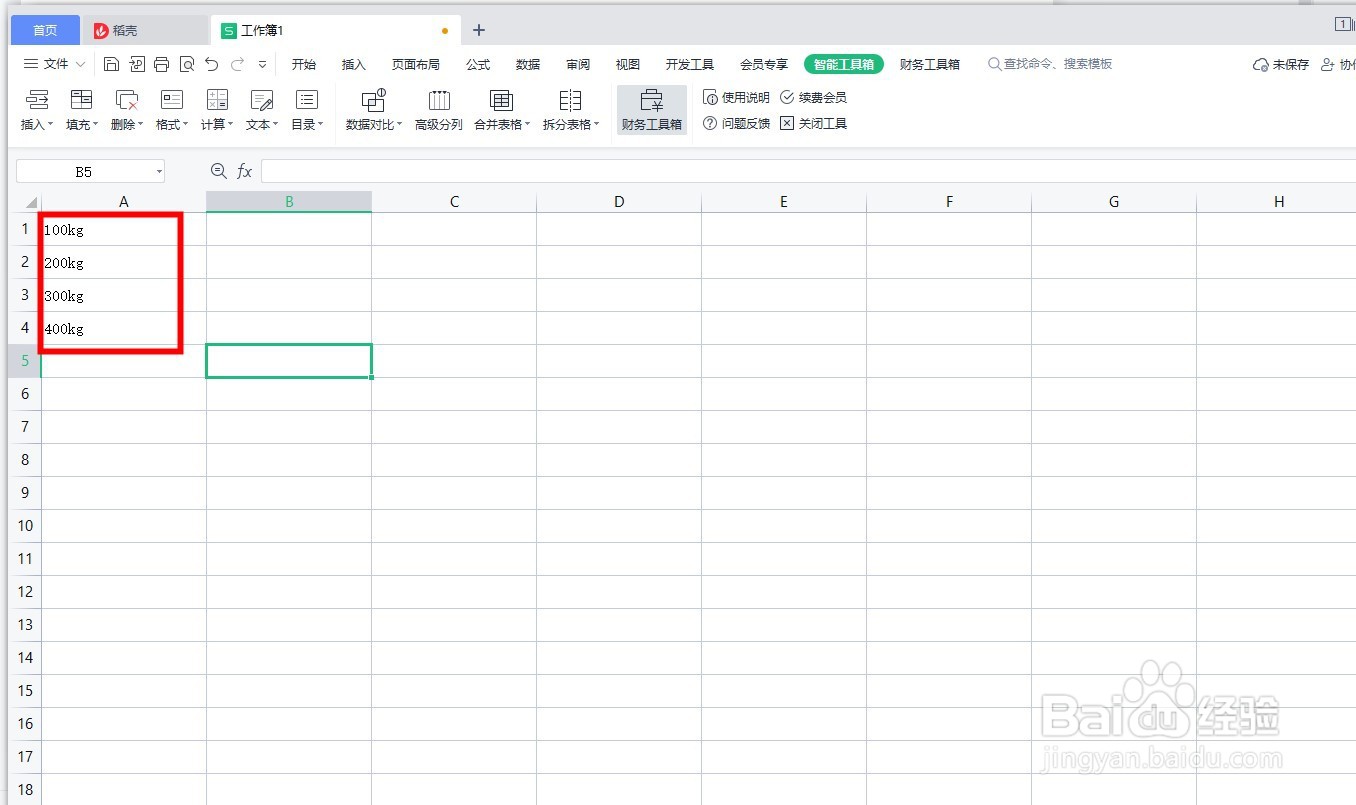
Task: Open the 财务工具箱 ribbon tab
Action: (930, 64)
